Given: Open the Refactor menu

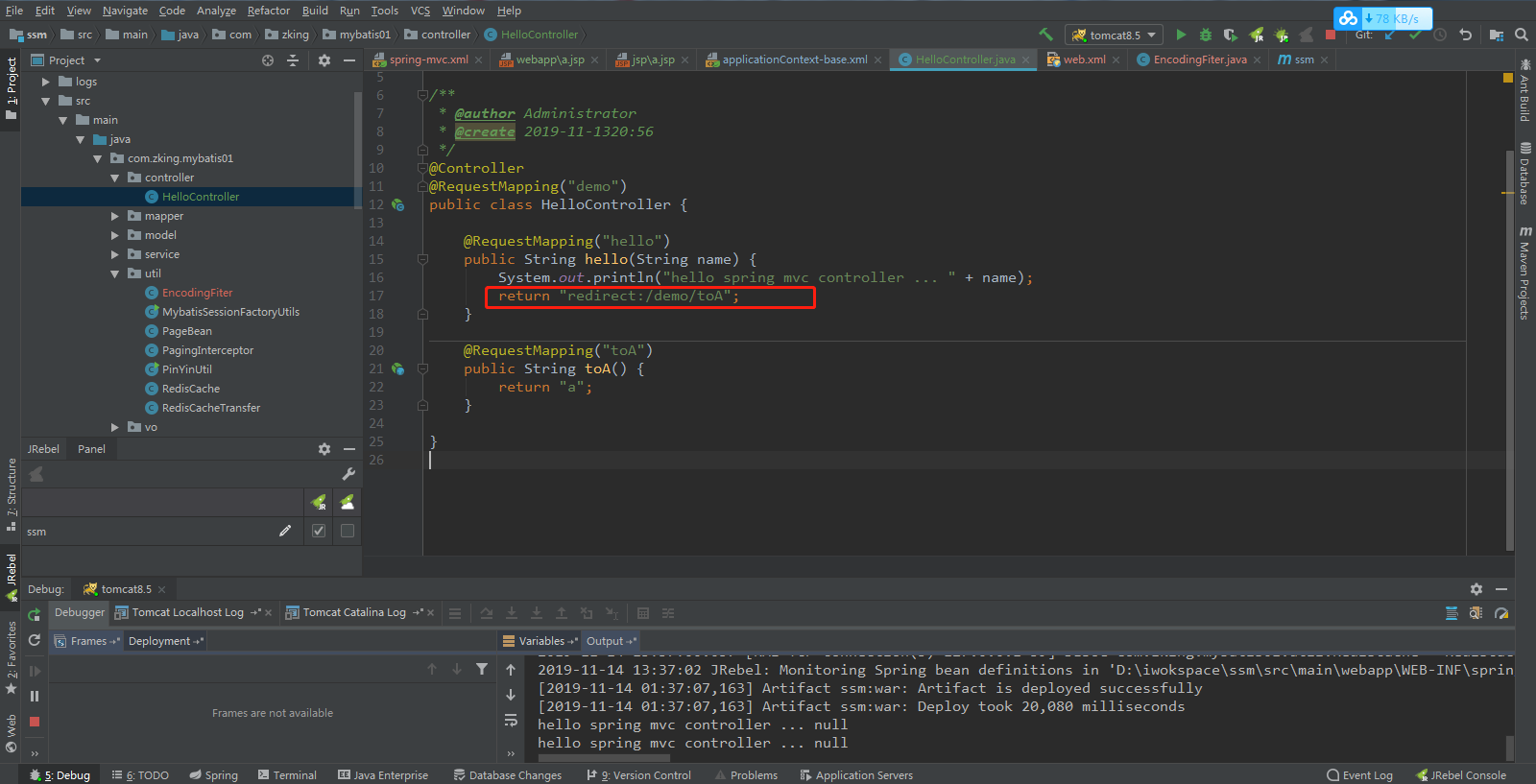Looking at the screenshot, I should click(x=268, y=11).
